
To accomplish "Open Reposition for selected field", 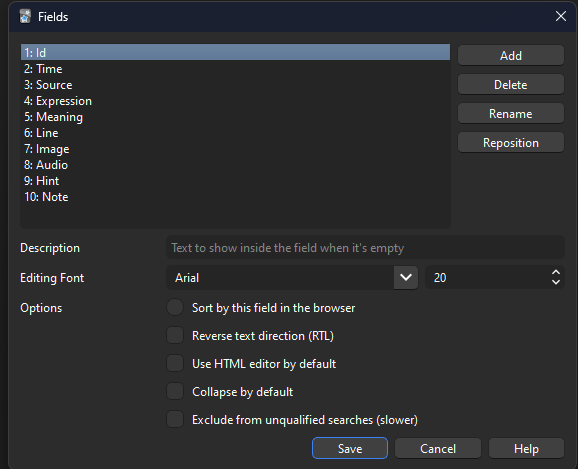I will pos(511,143).
